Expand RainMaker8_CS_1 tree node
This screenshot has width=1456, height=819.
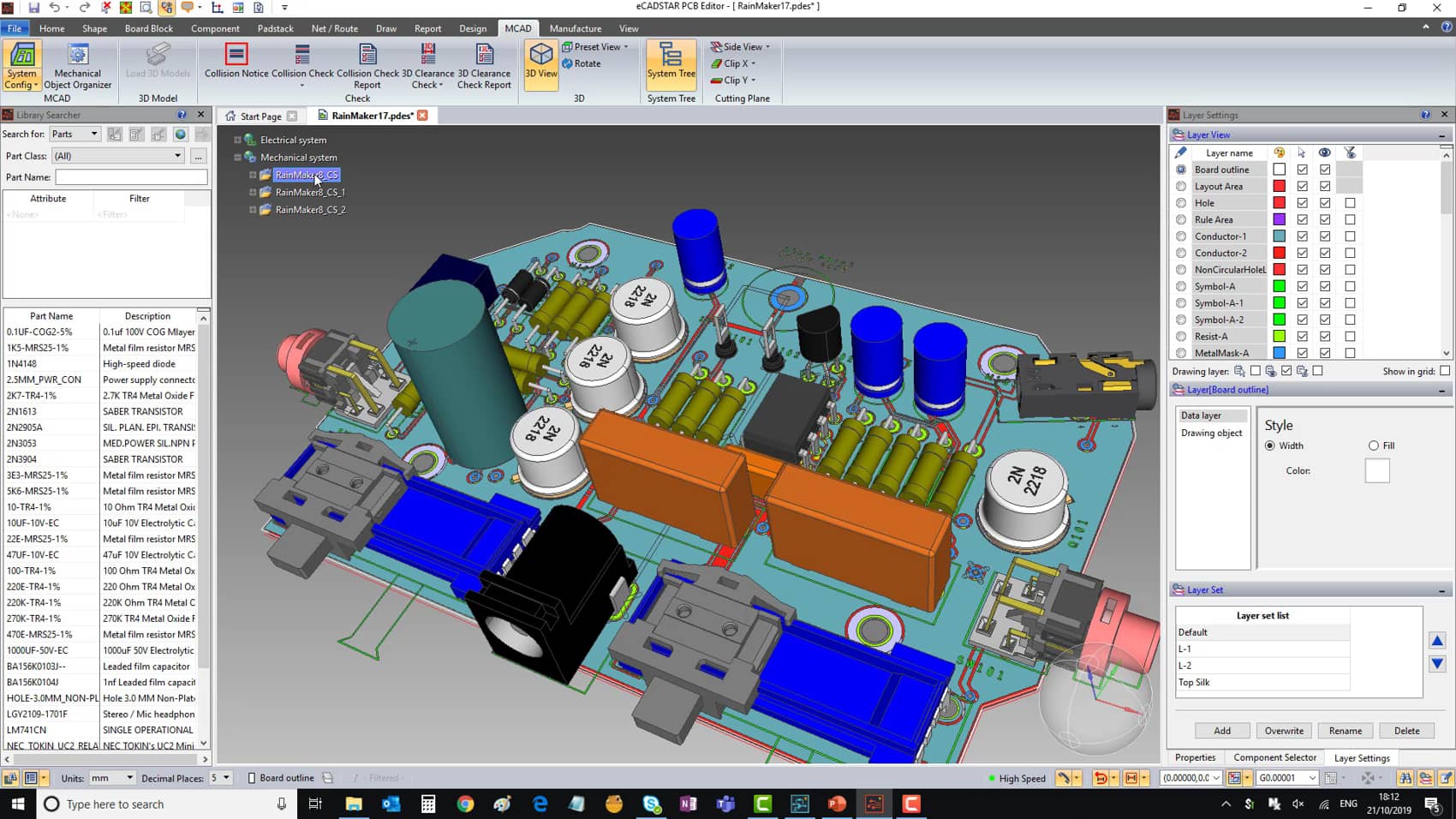[253, 192]
